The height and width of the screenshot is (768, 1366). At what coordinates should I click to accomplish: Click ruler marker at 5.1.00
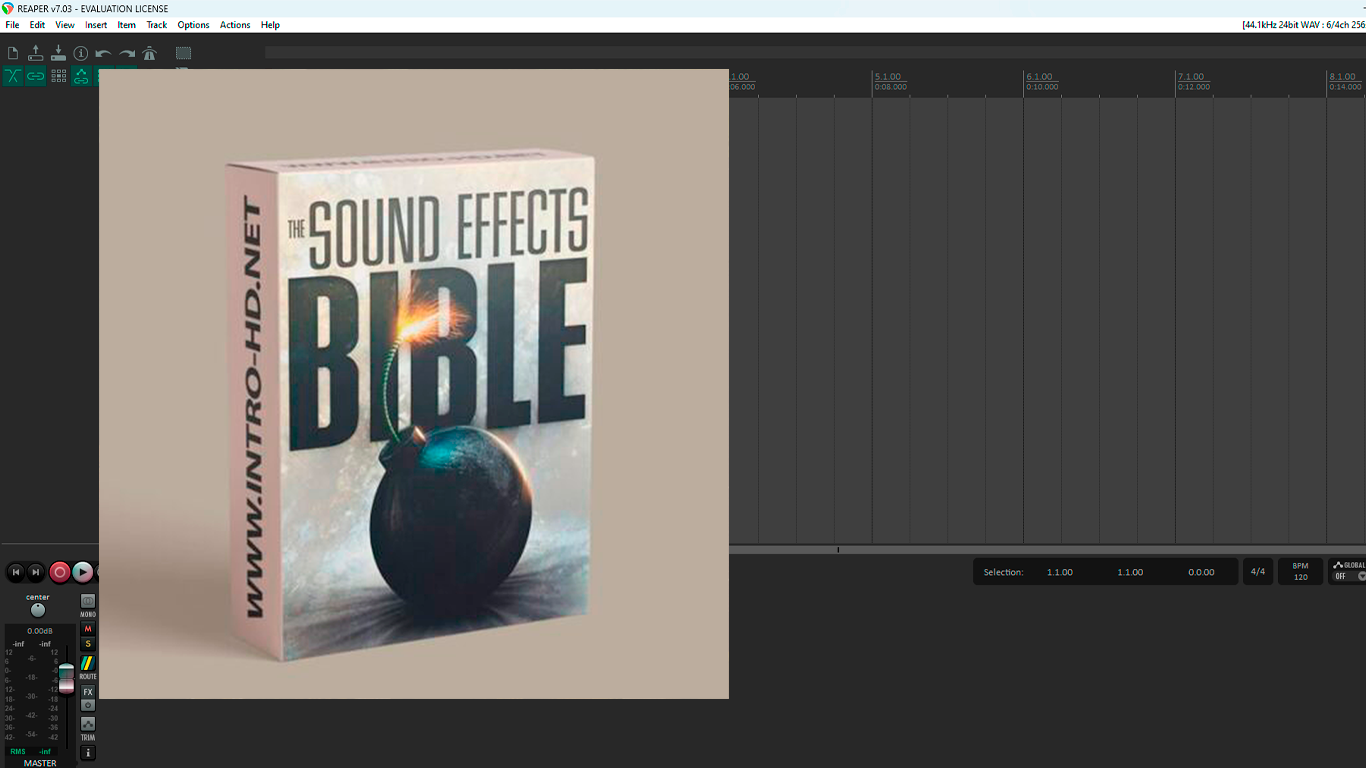click(888, 77)
